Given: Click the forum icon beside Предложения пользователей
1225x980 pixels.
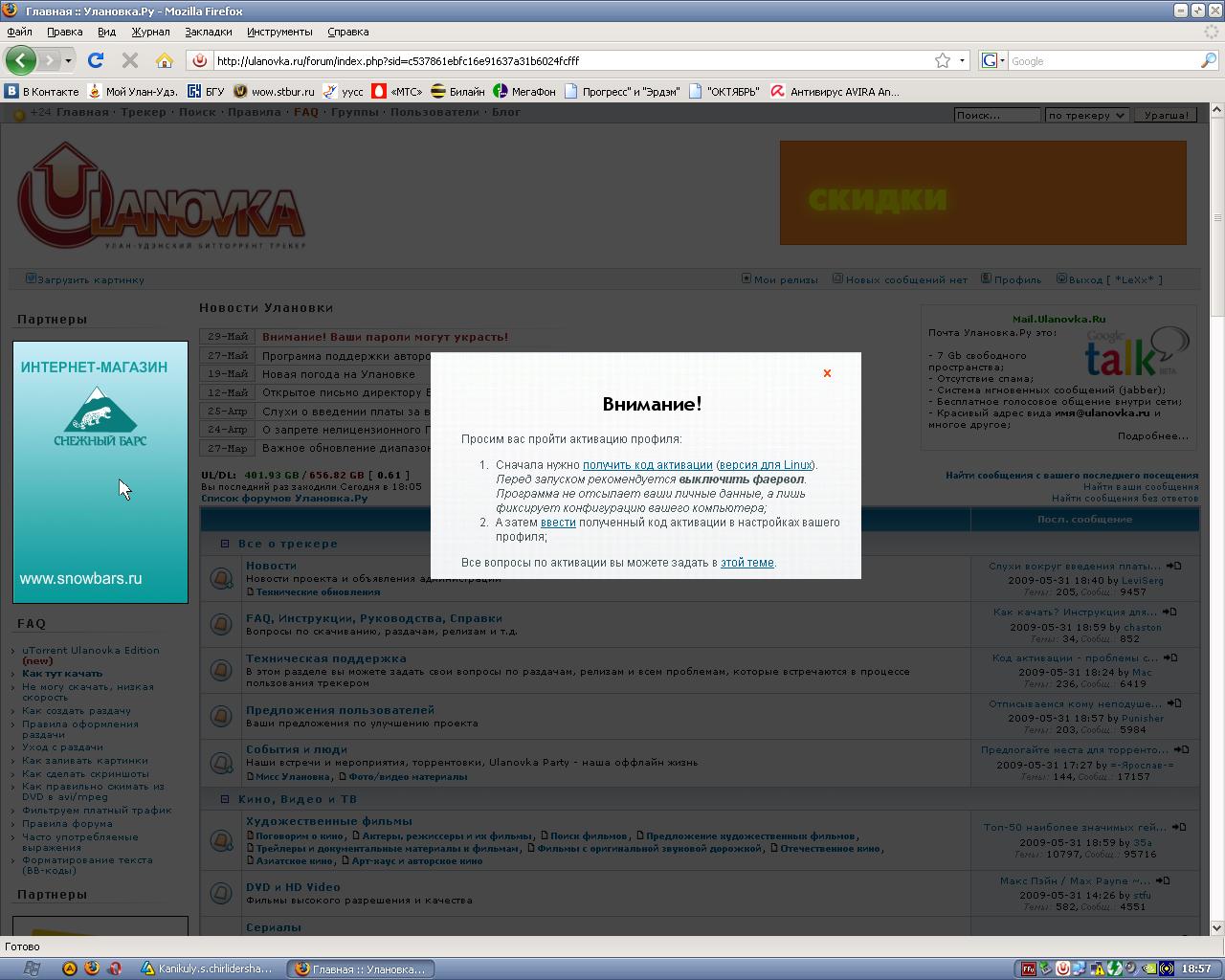Looking at the screenshot, I should pyautogui.click(x=221, y=716).
